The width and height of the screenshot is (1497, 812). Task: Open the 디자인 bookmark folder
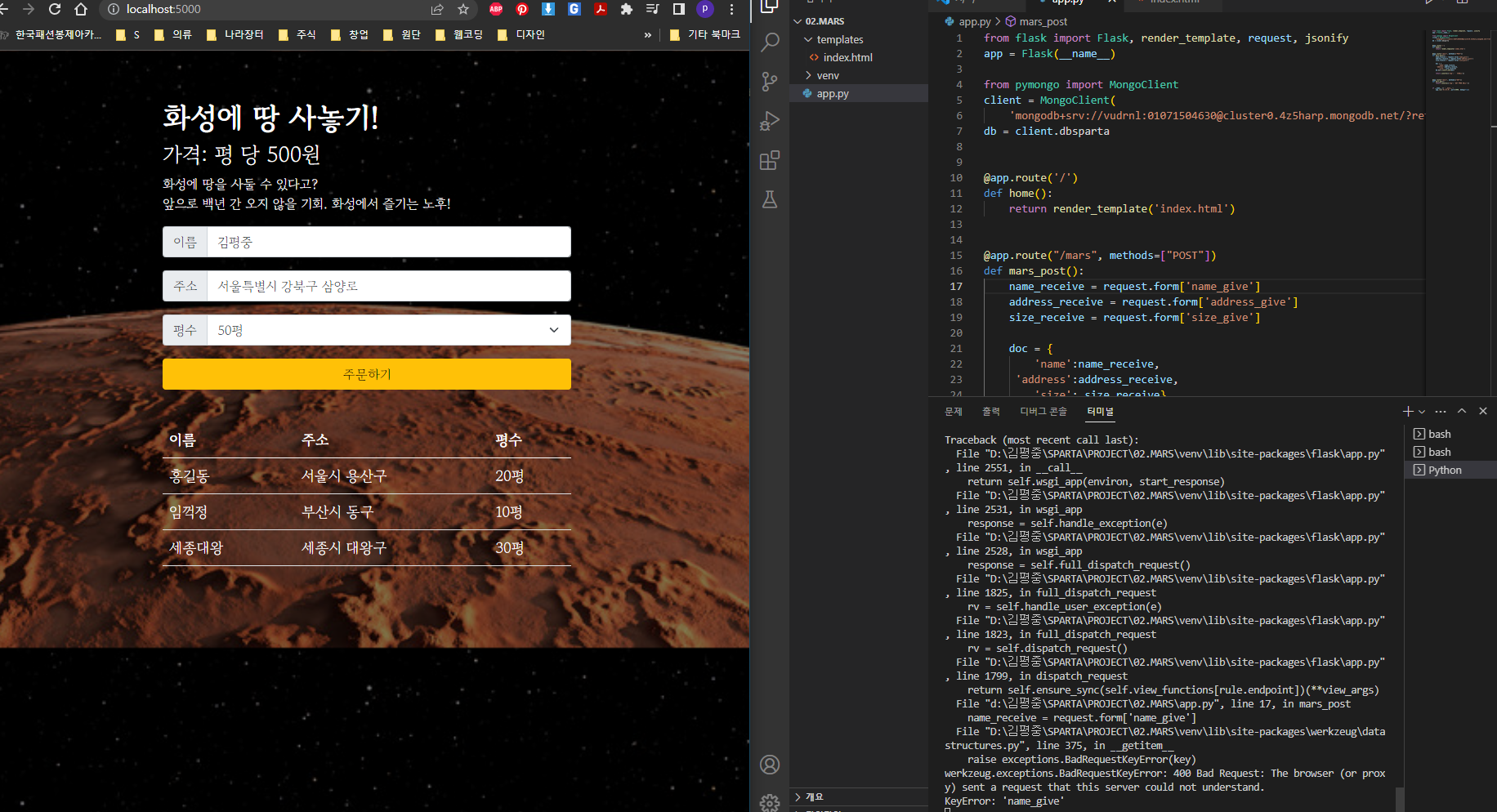pos(521,34)
